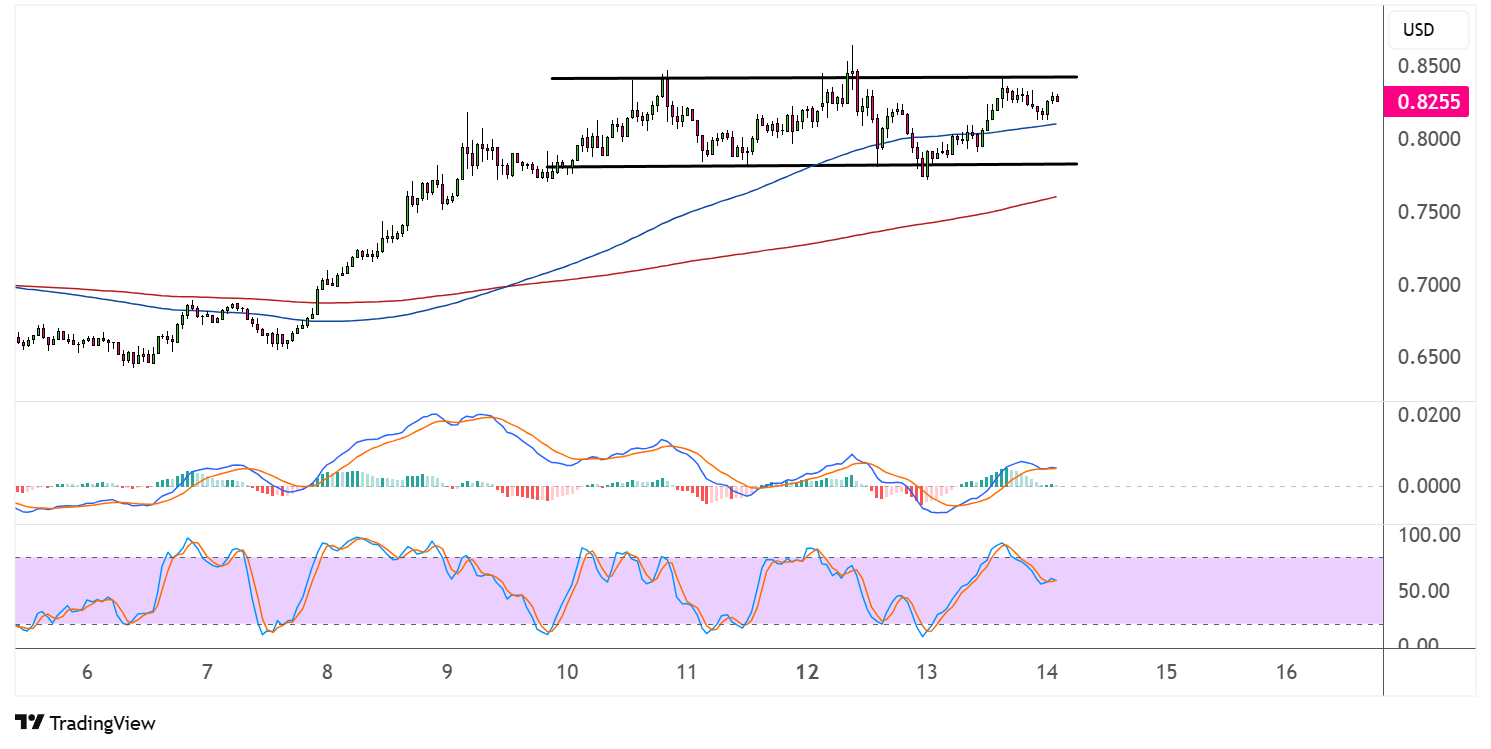The height and width of the screenshot is (749, 1491).
Task: Click the 0.6500 price axis label
Action: [x=1430, y=357]
